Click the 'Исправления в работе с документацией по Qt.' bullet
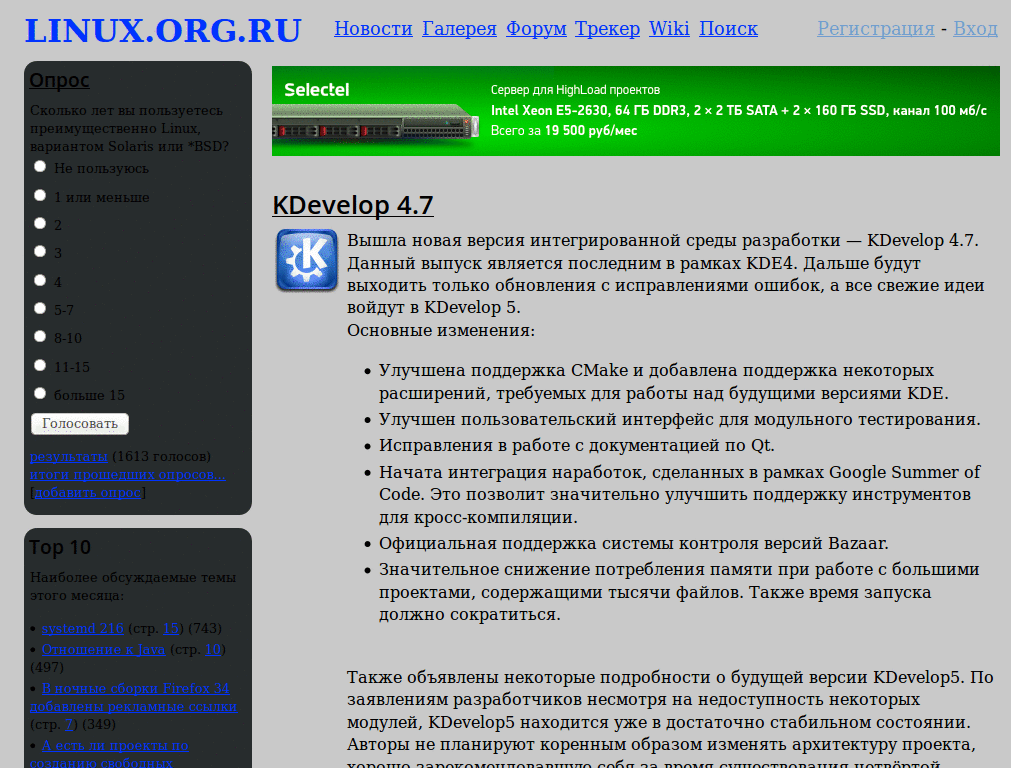This screenshot has height=768, width=1024. pyautogui.click(x=577, y=445)
